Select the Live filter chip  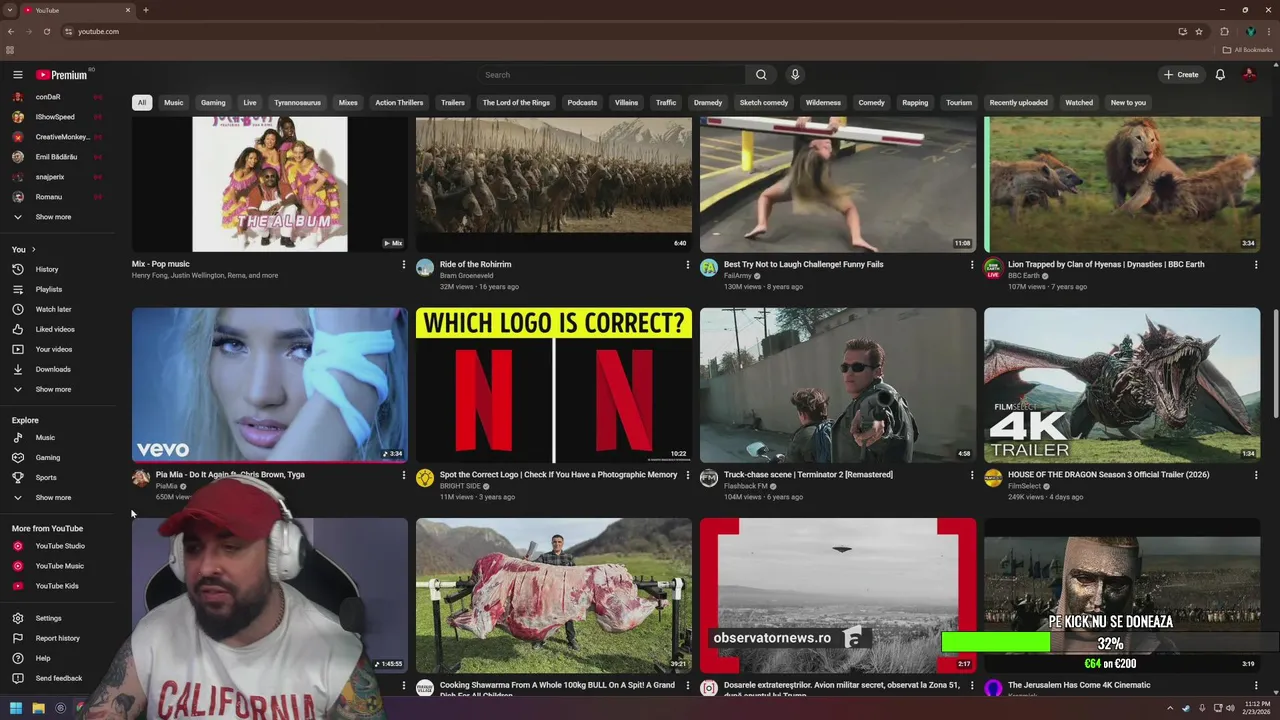(x=250, y=102)
